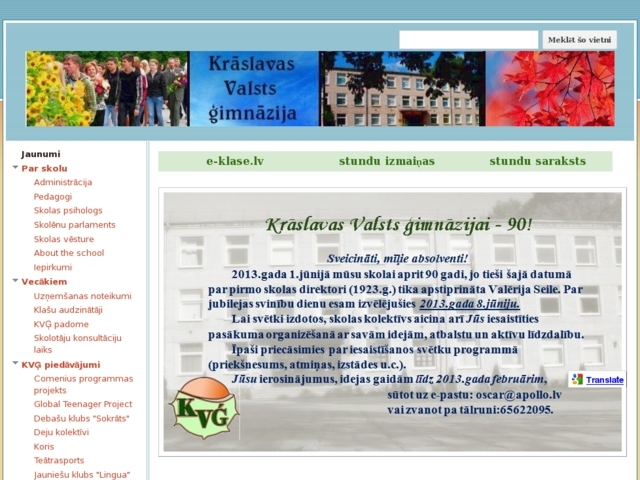
Task: Click the students with sunflowers banner photo
Action: tap(107, 89)
